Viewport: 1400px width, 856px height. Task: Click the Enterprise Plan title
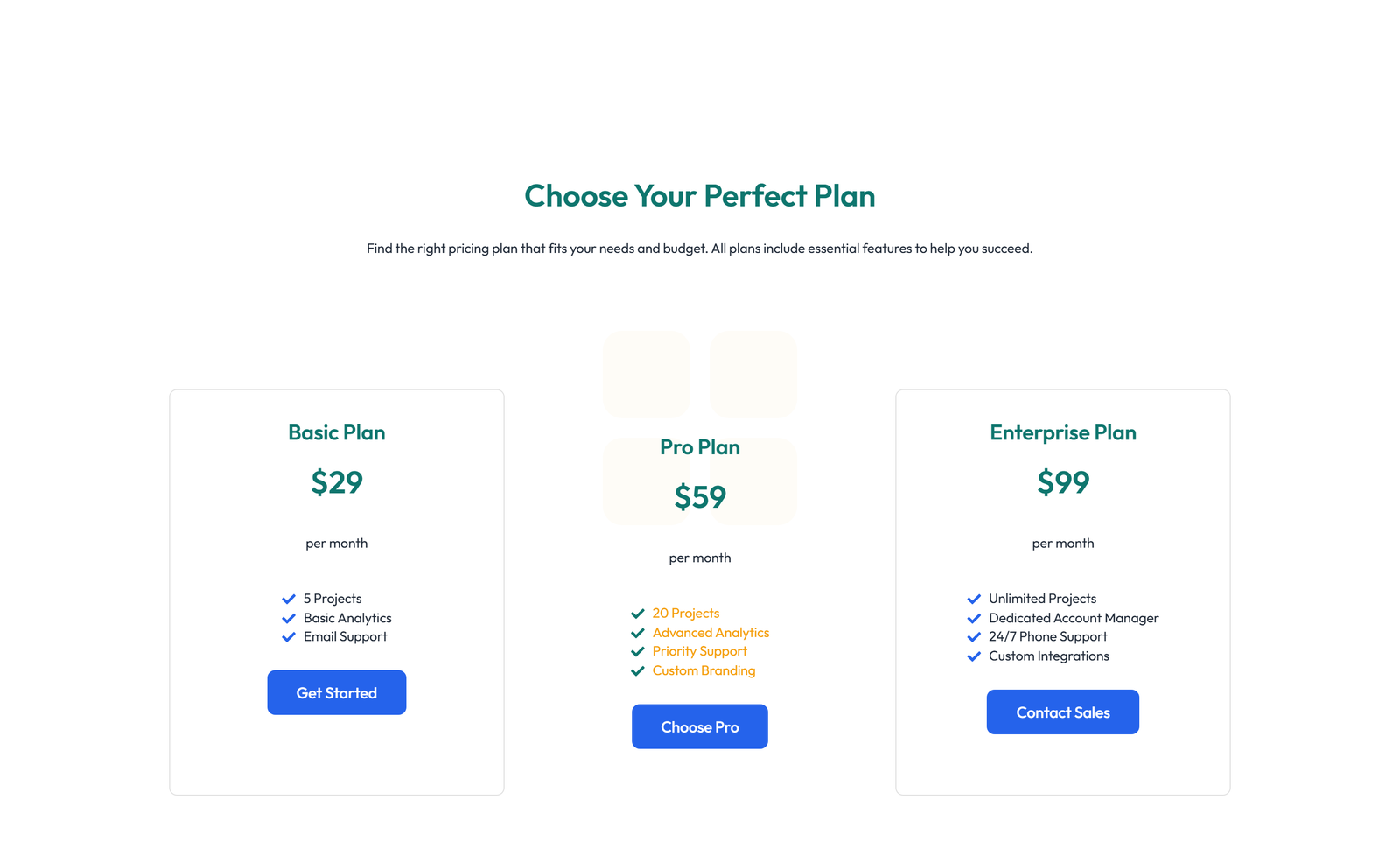[1062, 432]
